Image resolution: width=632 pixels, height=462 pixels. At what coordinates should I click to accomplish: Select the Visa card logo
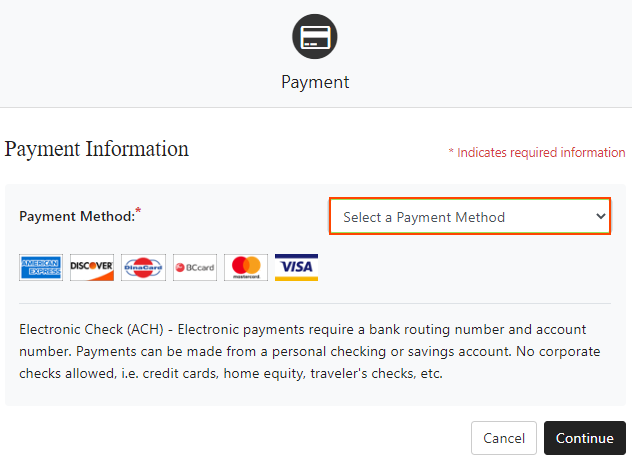[296, 267]
